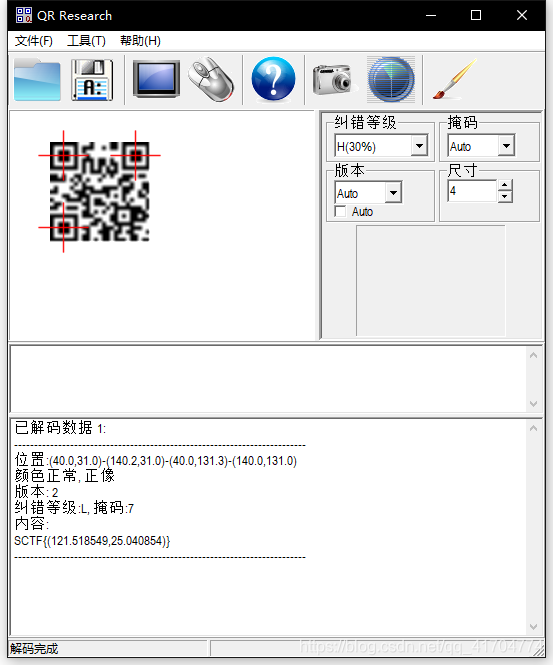The width and height of the screenshot is (553, 665).
Task: Click down arrow of upper text box scrollbar
Action: point(533,404)
